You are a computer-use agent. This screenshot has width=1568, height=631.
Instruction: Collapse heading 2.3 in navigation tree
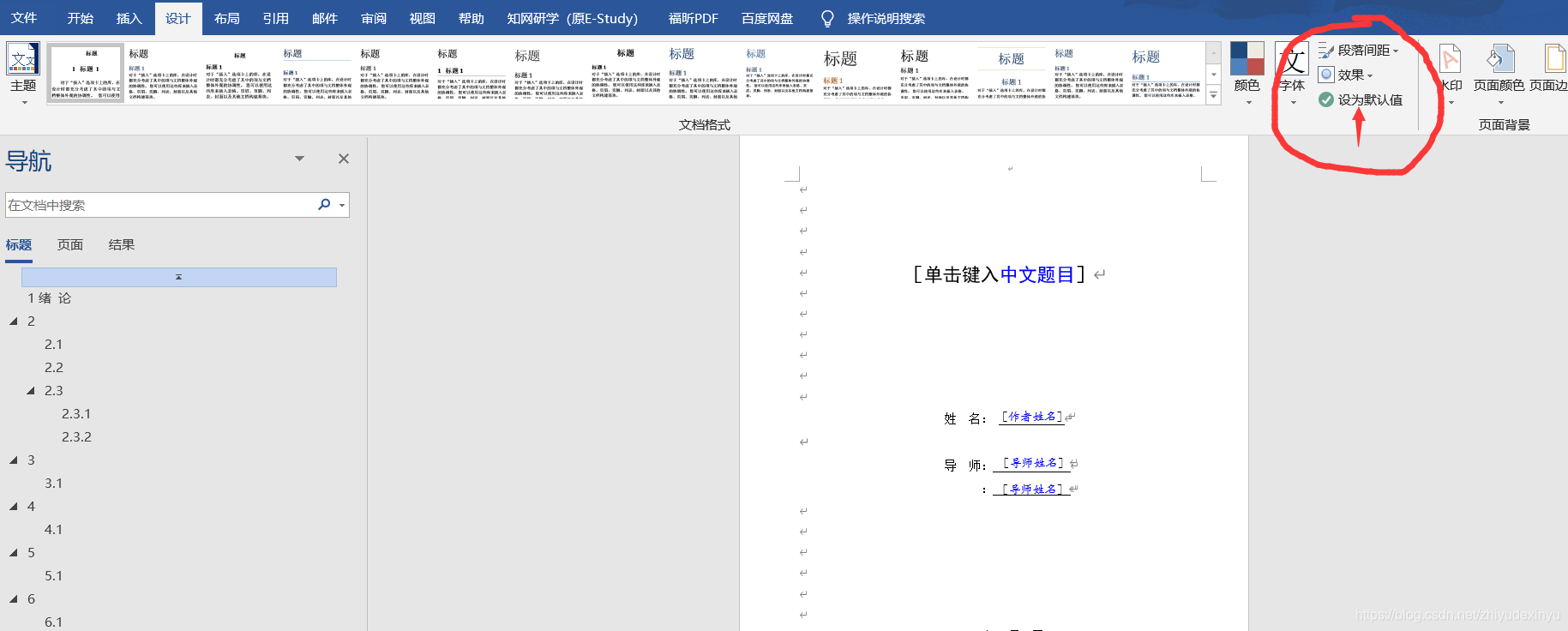point(31,391)
